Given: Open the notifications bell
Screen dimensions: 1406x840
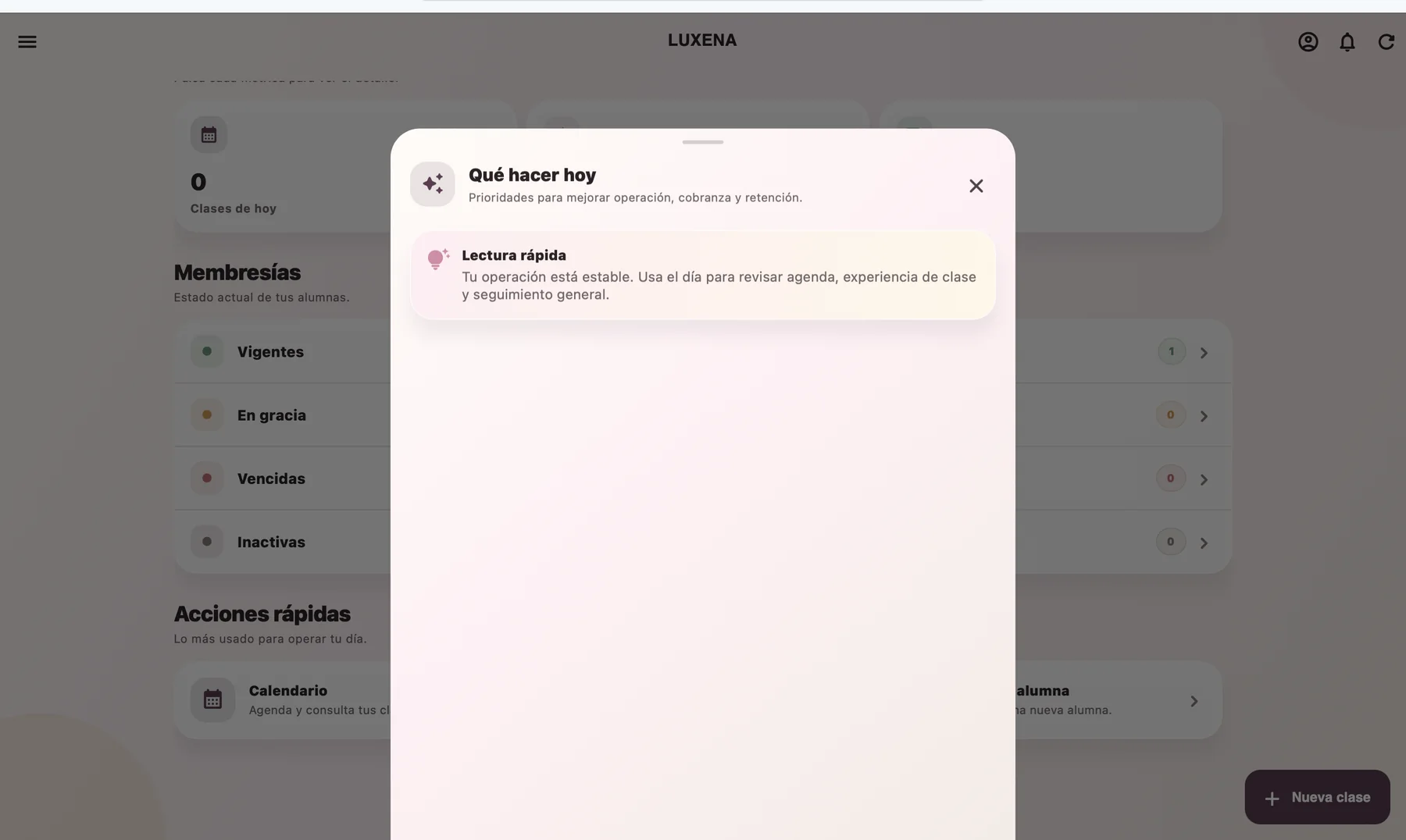Looking at the screenshot, I should point(1347,42).
